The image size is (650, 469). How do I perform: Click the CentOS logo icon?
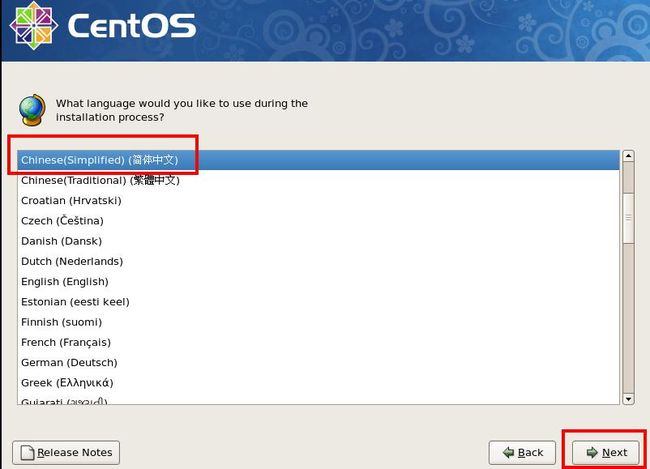click(33, 26)
